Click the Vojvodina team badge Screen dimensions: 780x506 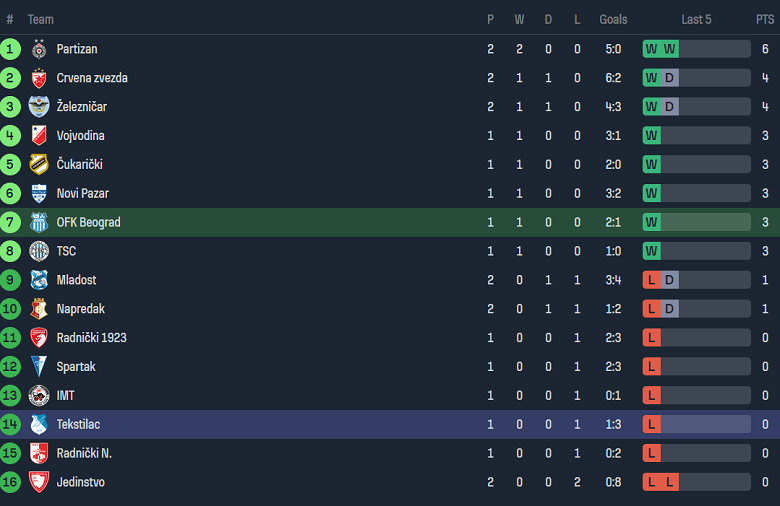tap(39, 136)
